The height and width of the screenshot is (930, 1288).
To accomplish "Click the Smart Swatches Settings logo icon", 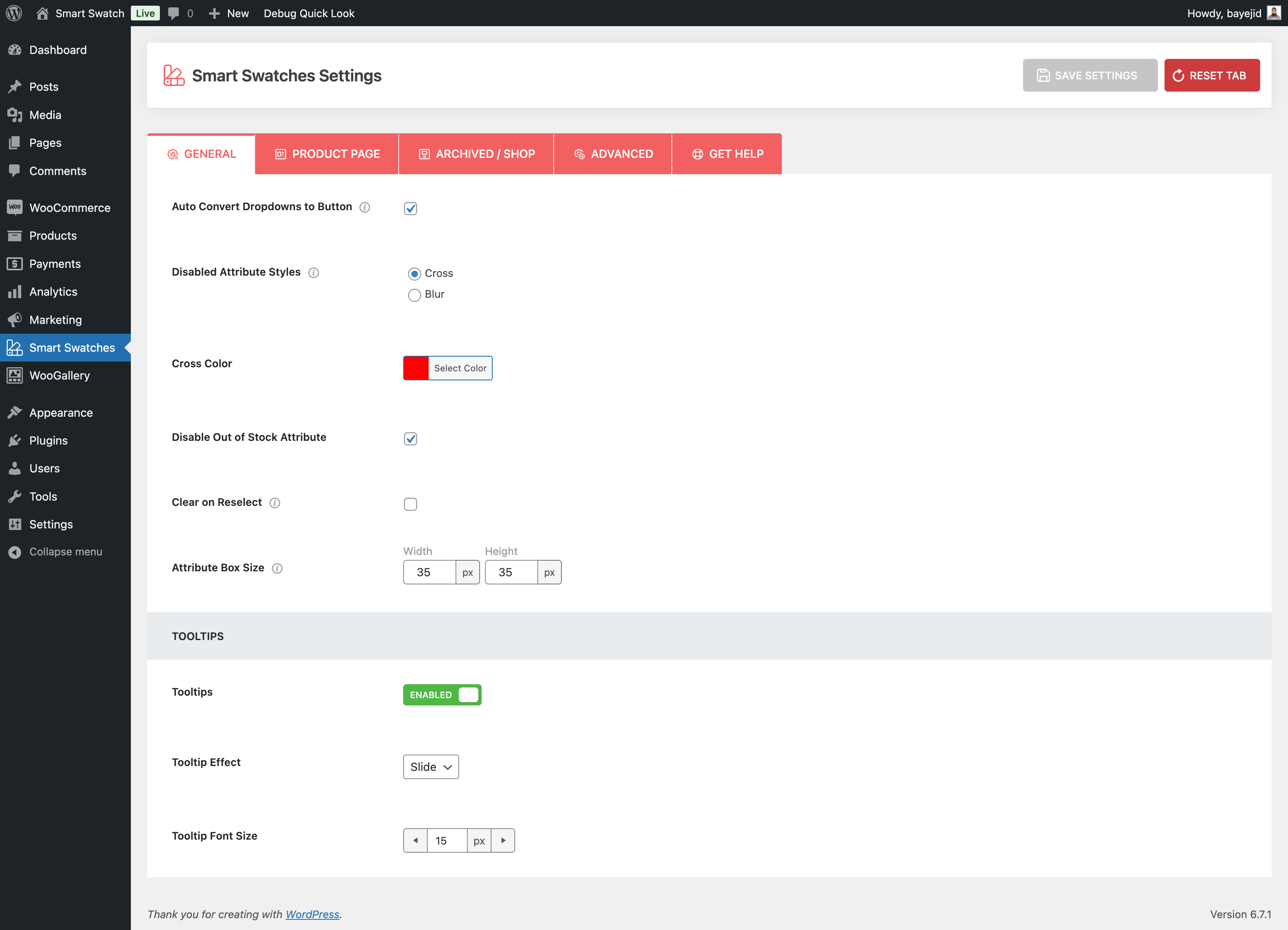I will click(174, 76).
